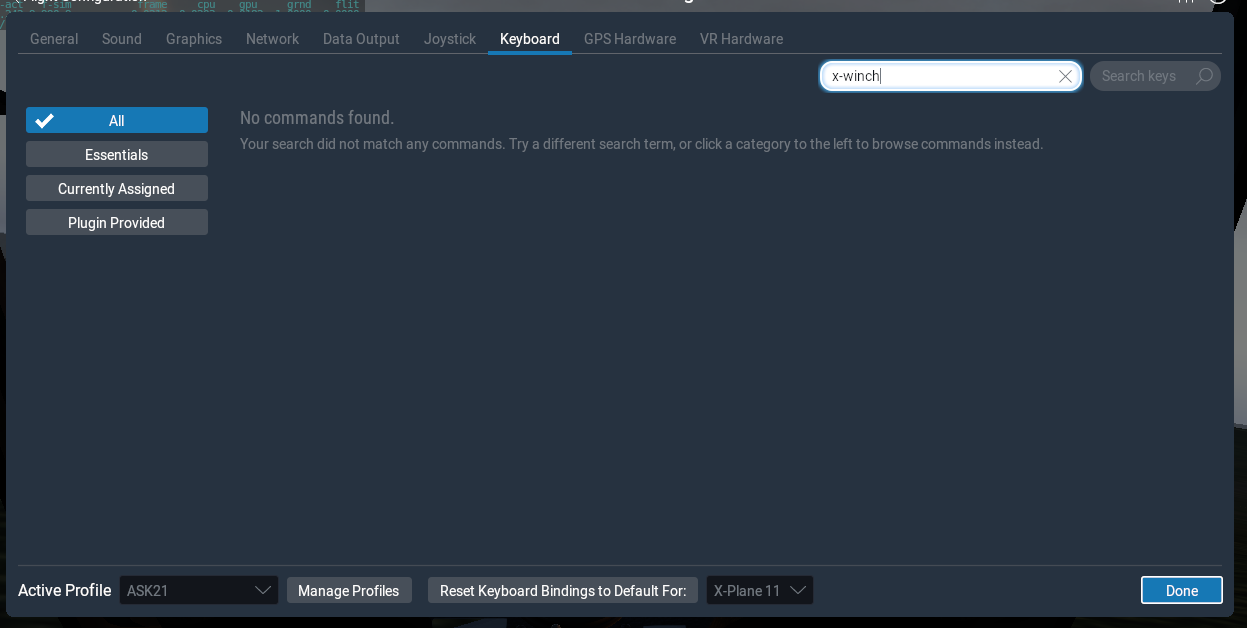Go to the Sound tab
Viewport: 1247px width, 628px height.
click(x=121, y=39)
